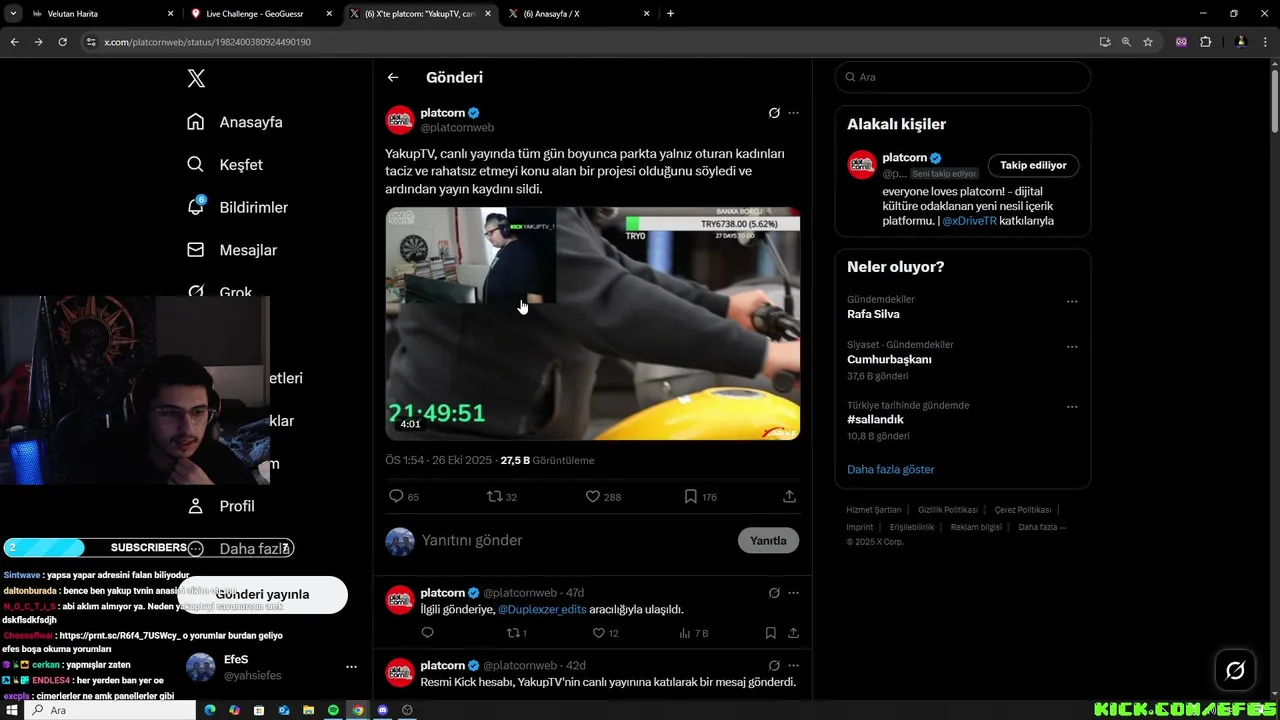Switch to the Anasayfa / X tab
This screenshot has width=1280, height=720.
[x=578, y=14]
